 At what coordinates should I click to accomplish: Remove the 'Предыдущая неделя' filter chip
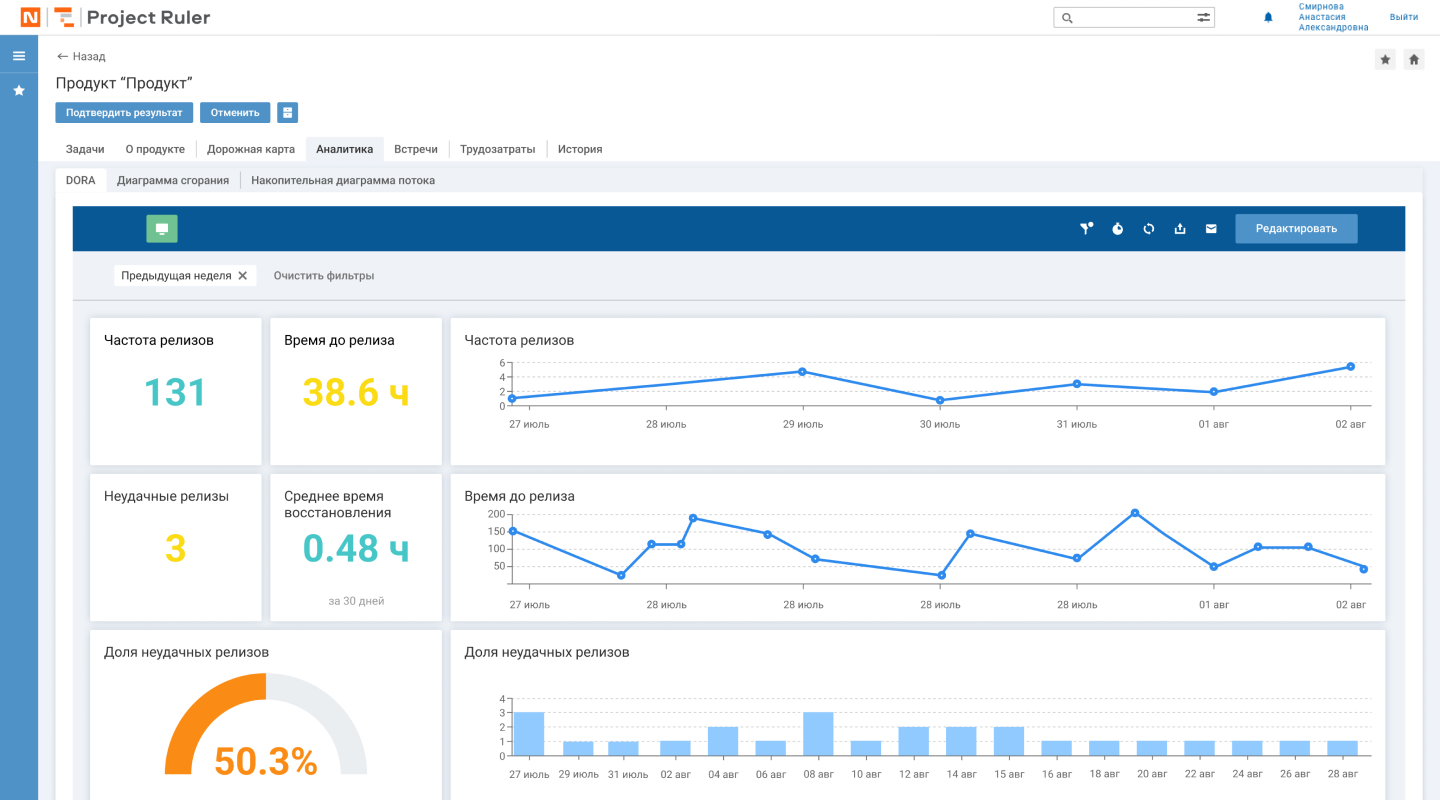(x=242, y=276)
